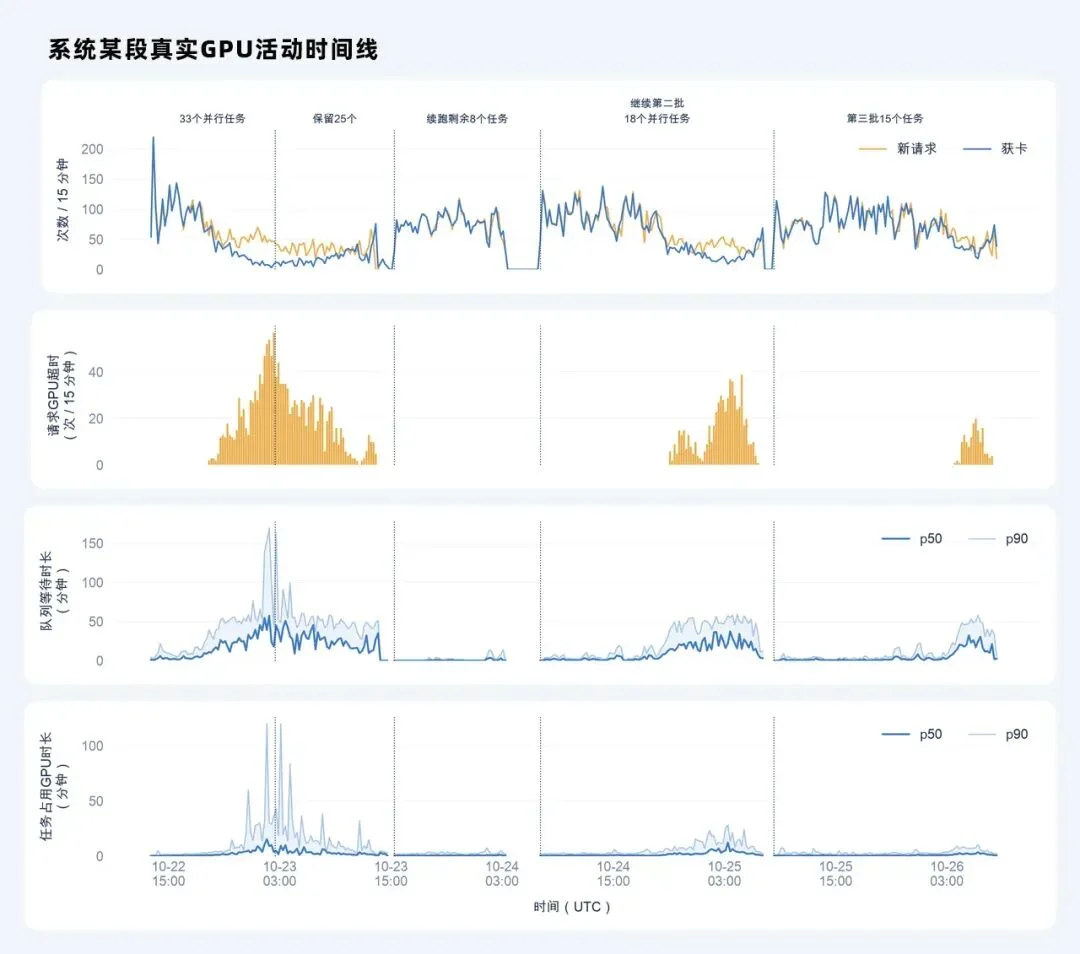Image resolution: width=1080 pixels, height=954 pixels.
Task: Click the p90 legend label in 队列等待时长 chart
Action: pyautogui.click(x=1017, y=539)
